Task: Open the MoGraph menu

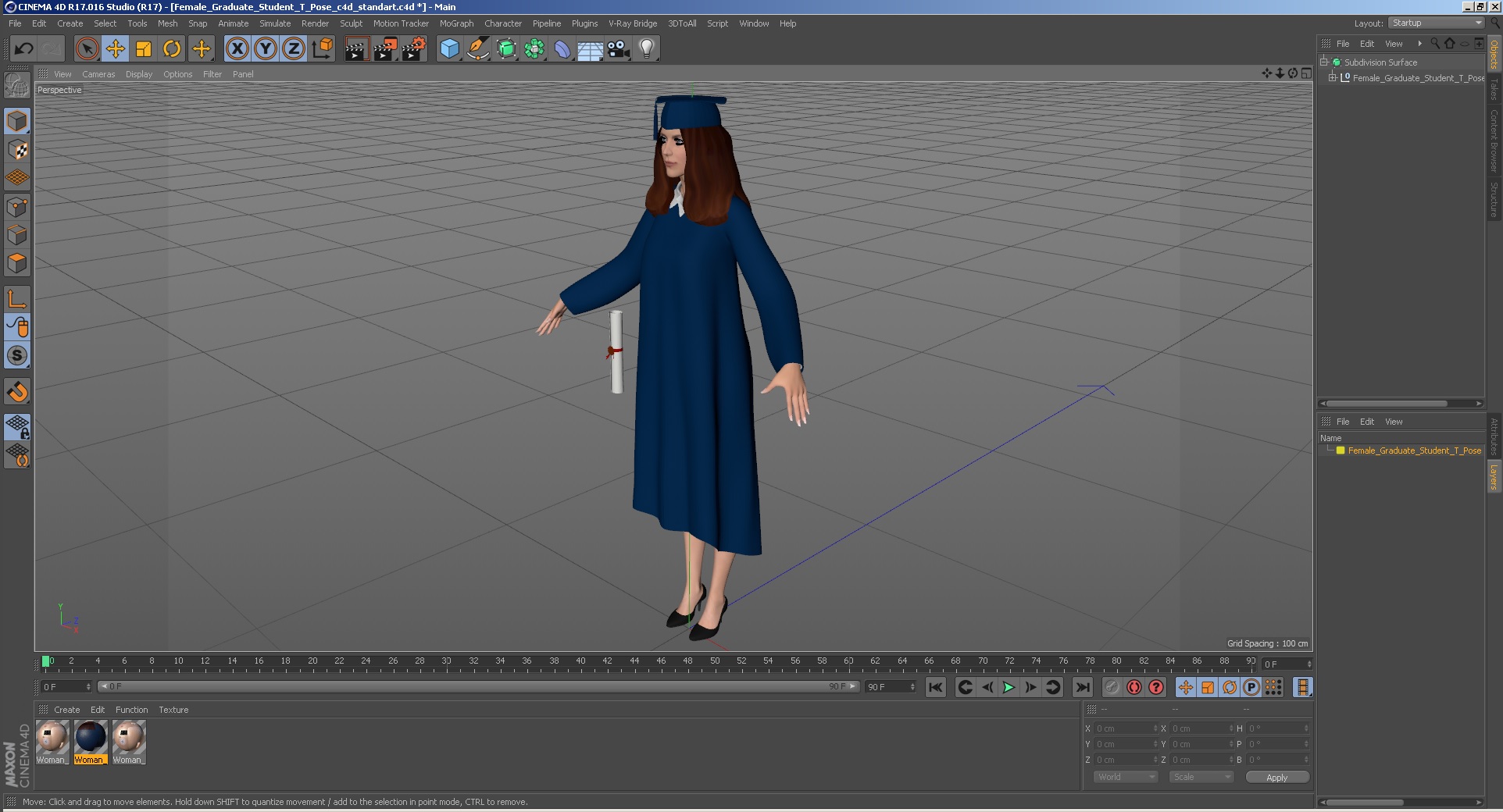Action: (456, 23)
